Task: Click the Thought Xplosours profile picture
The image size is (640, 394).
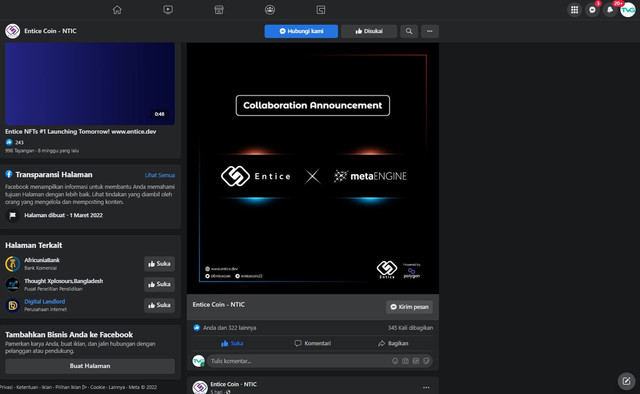Action: pyautogui.click(x=13, y=285)
